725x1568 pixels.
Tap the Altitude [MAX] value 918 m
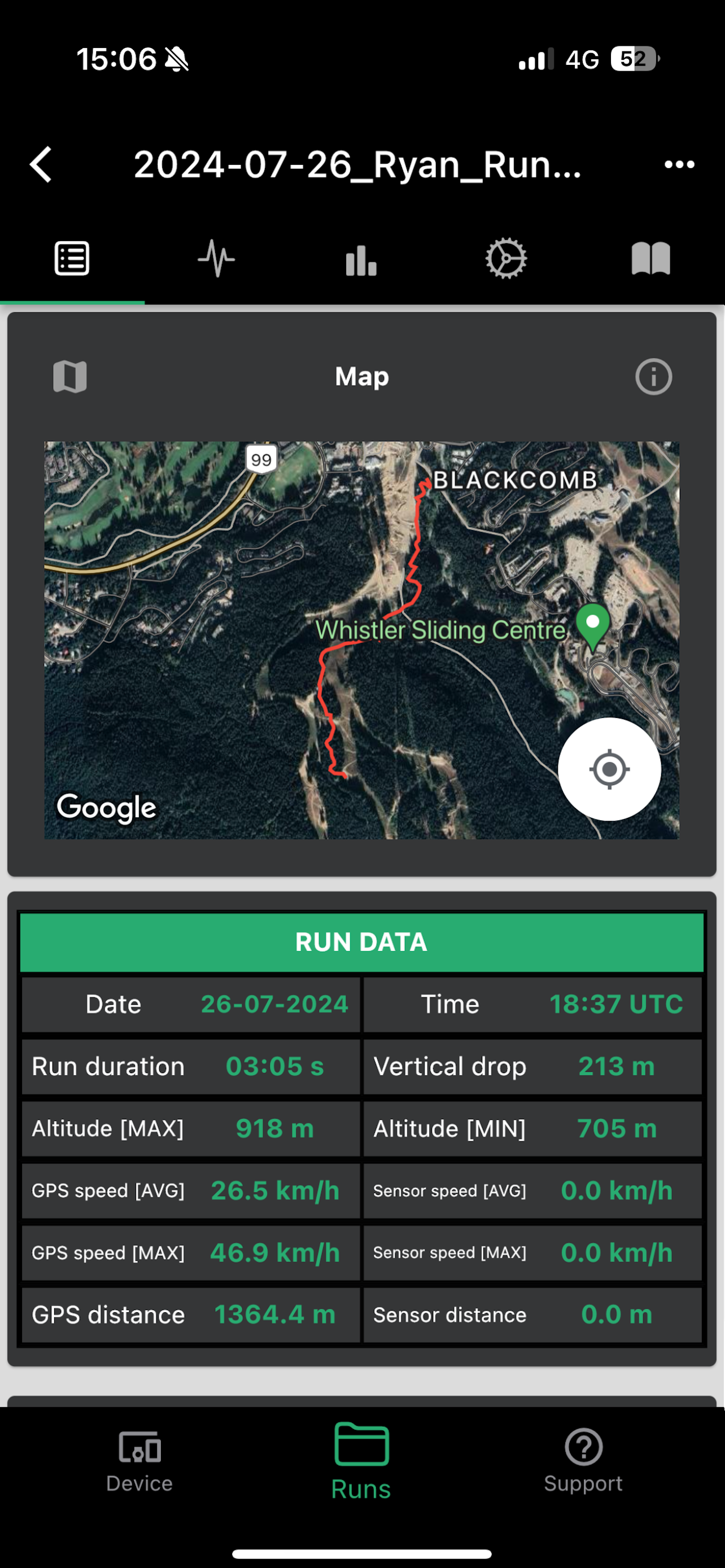pyautogui.click(x=274, y=1128)
